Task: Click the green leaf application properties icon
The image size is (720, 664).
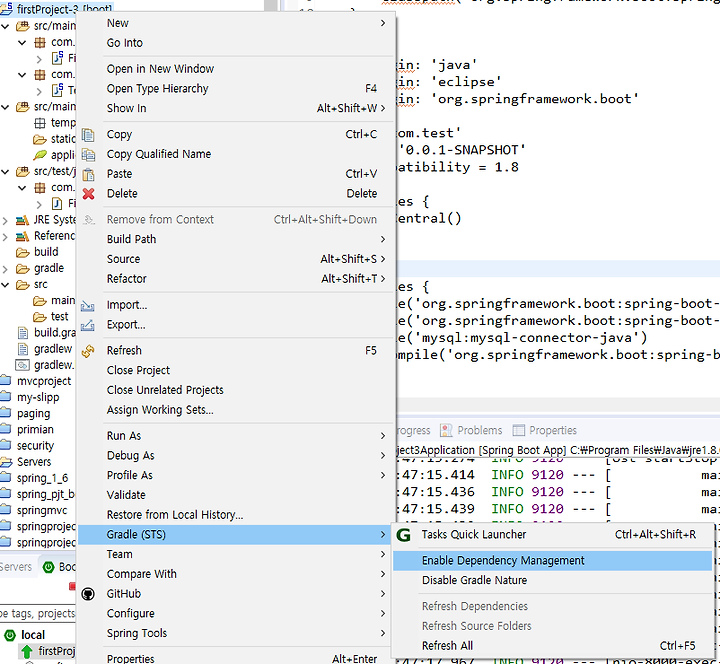Action: click(40, 155)
